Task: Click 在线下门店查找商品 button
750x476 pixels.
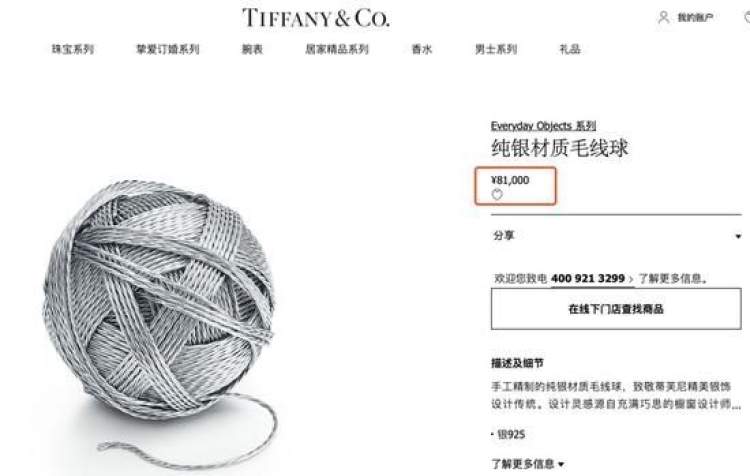Action: pyautogui.click(x=616, y=309)
